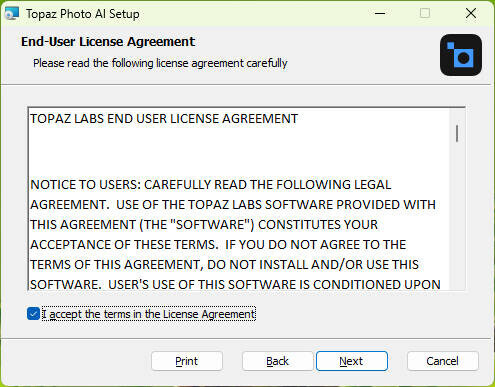This screenshot has width=495, height=387.
Task: Click the 'NOTICE TO USERS' paragraph line
Action: (x=211, y=185)
